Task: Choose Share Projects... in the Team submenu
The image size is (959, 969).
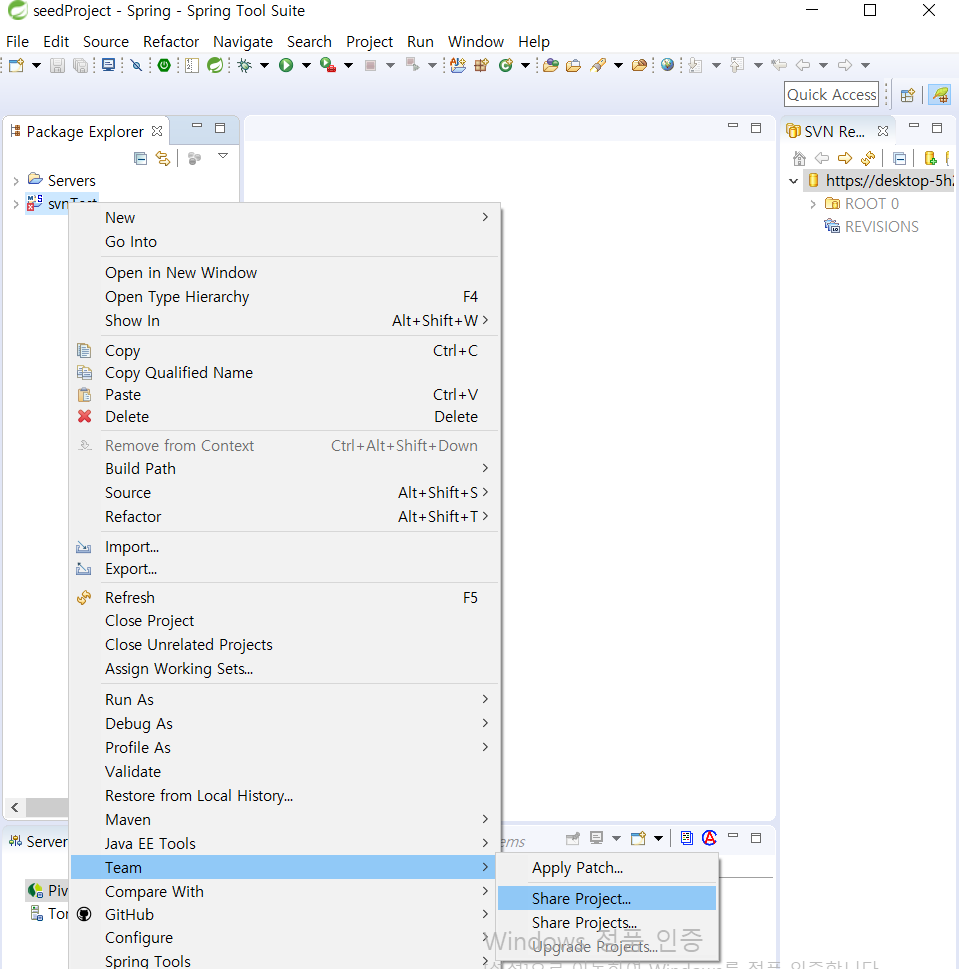Action: (607, 923)
